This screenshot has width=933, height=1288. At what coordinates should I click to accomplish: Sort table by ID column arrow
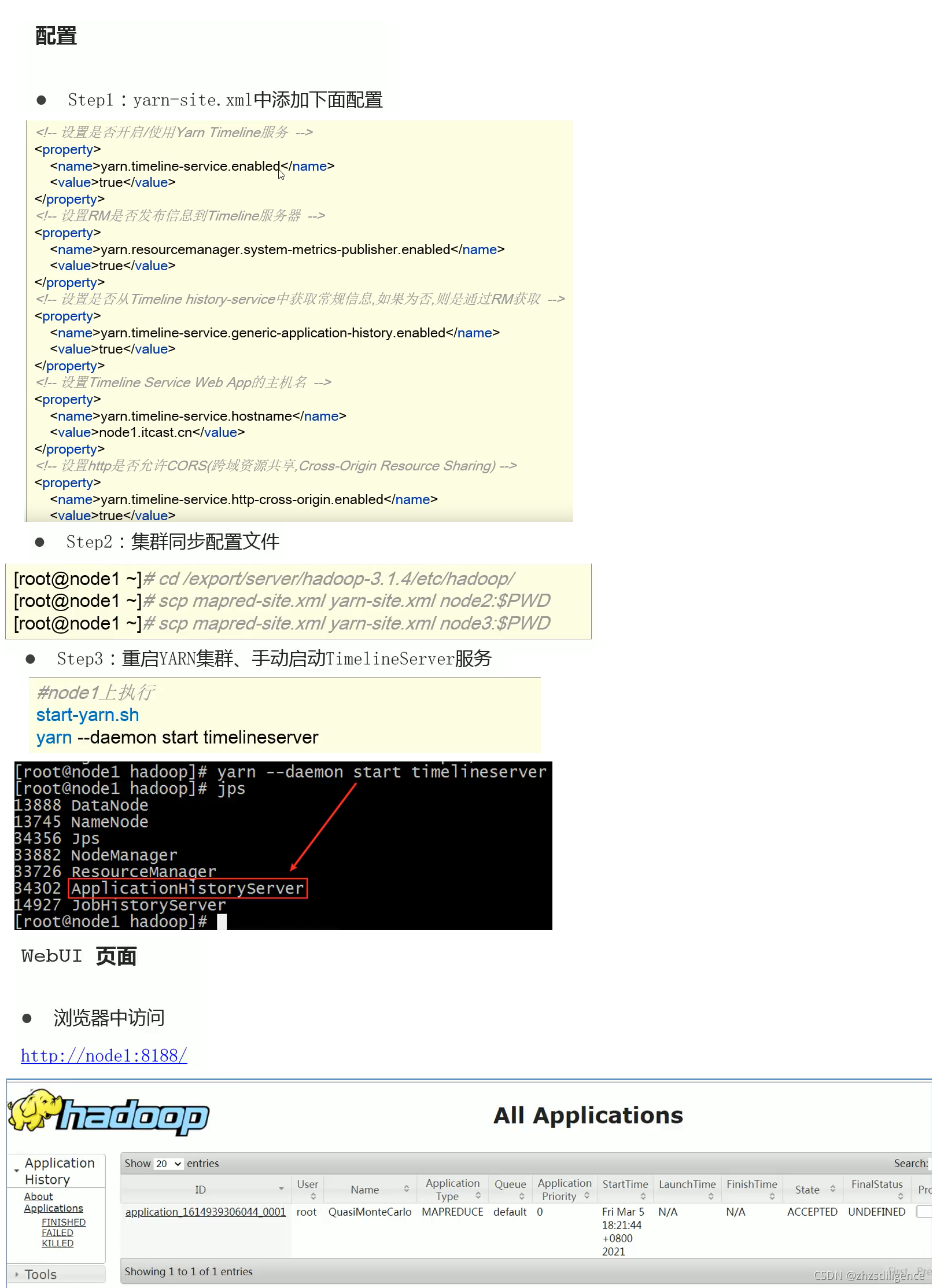(281, 1188)
